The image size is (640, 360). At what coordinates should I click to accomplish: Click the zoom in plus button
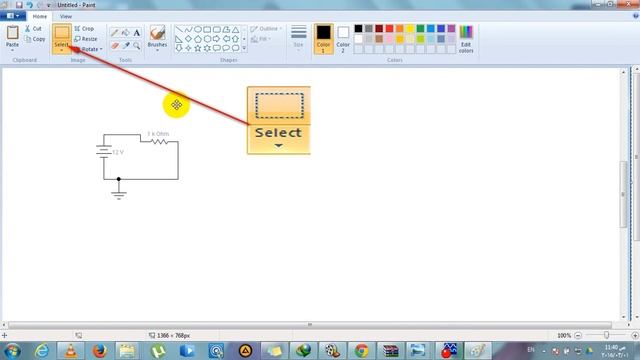(x=635, y=336)
